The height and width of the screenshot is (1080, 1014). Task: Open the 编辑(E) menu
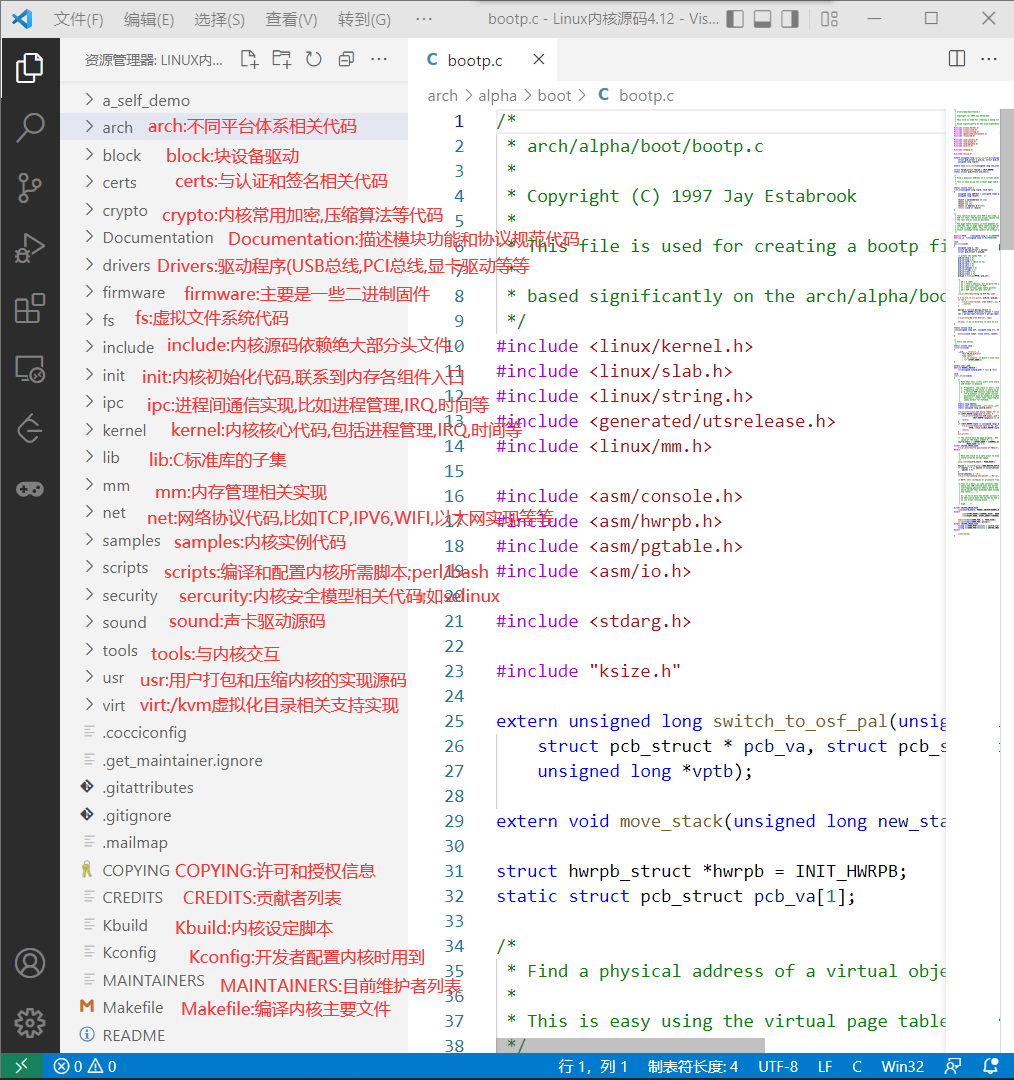click(149, 19)
